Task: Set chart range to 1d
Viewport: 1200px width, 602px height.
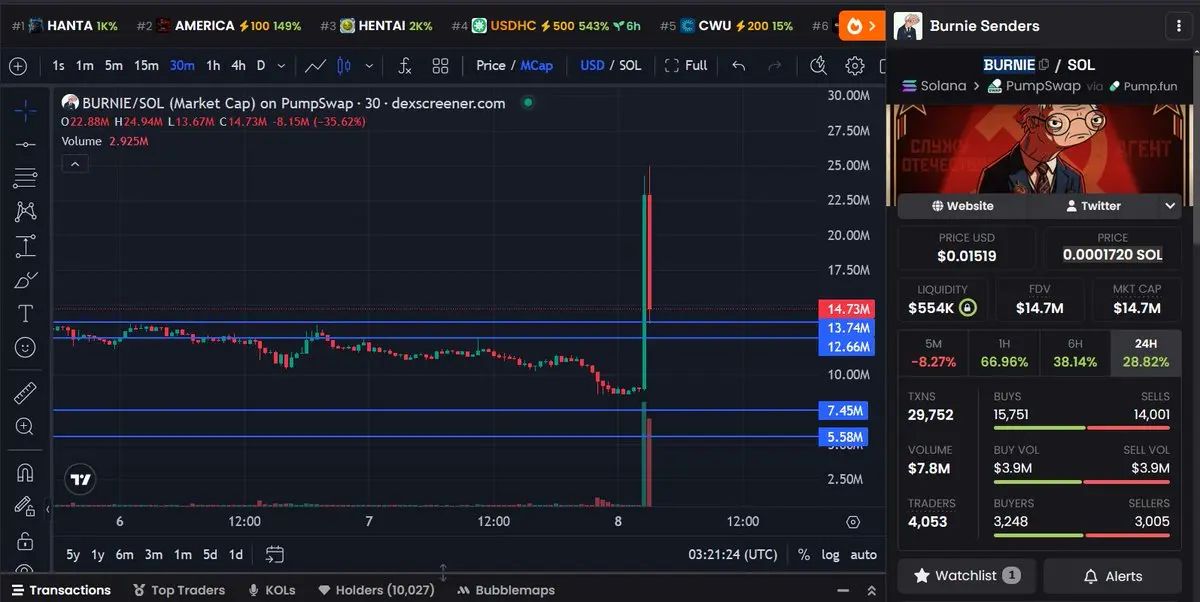Action: coord(236,555)
